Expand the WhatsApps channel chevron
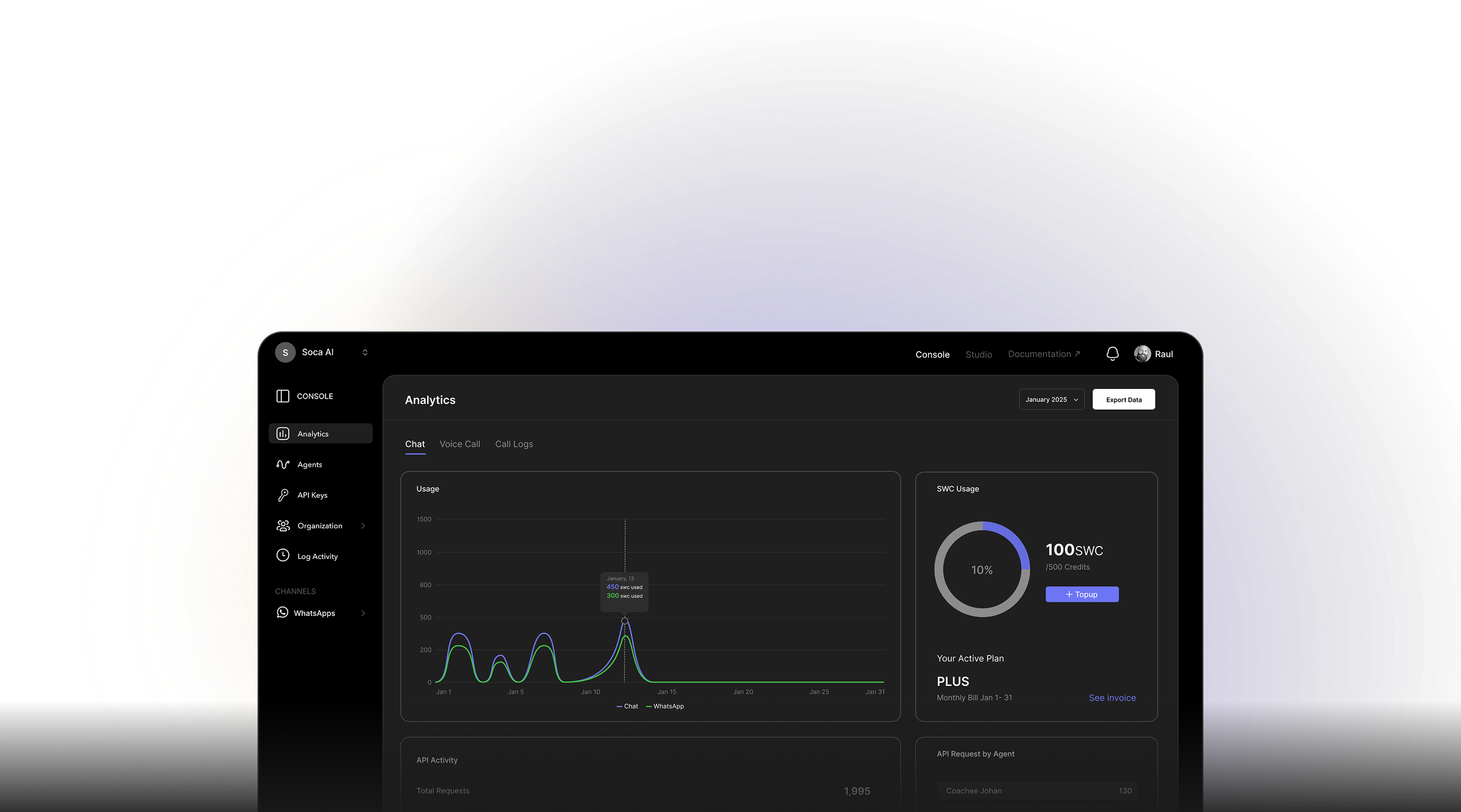The width and height of the screenshot is (1461, 812). tap(363, 613)
